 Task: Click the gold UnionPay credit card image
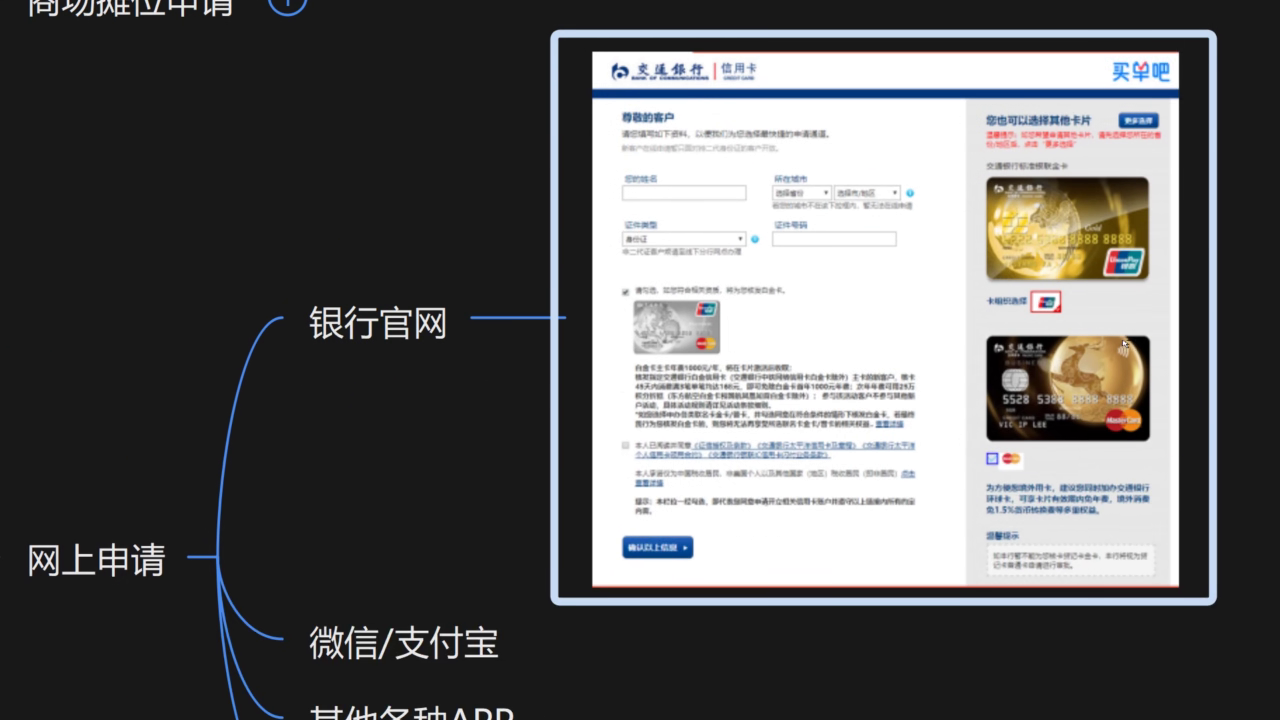[1067, 229]
